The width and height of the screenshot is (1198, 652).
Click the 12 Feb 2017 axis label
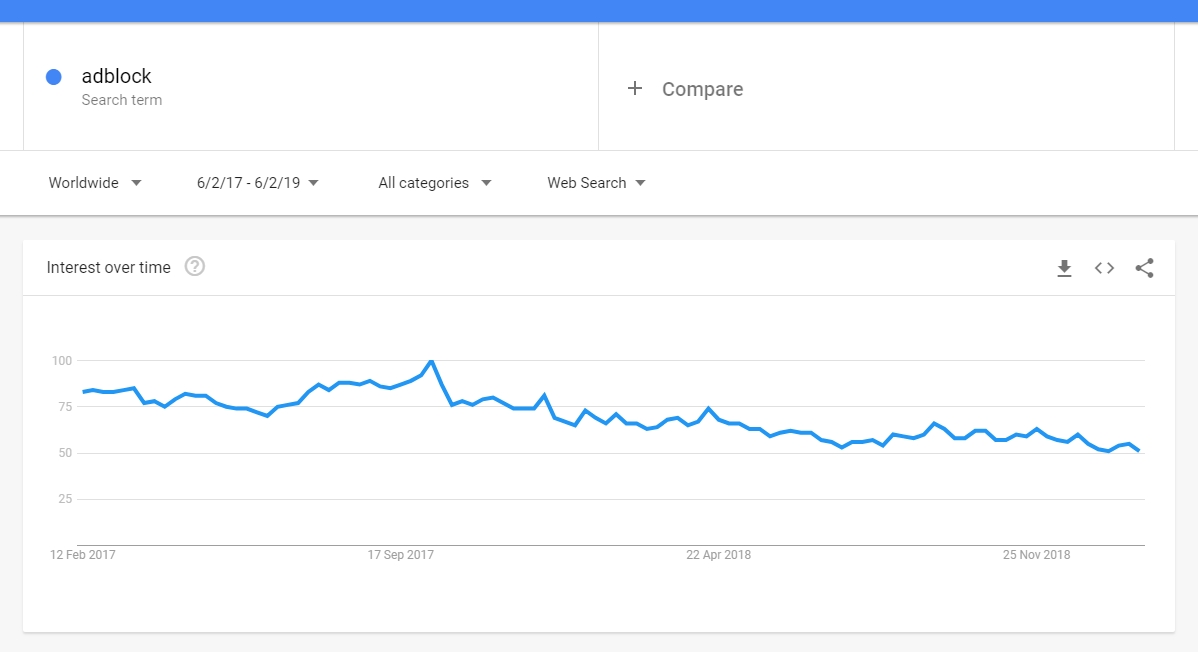tap(83, 555)
